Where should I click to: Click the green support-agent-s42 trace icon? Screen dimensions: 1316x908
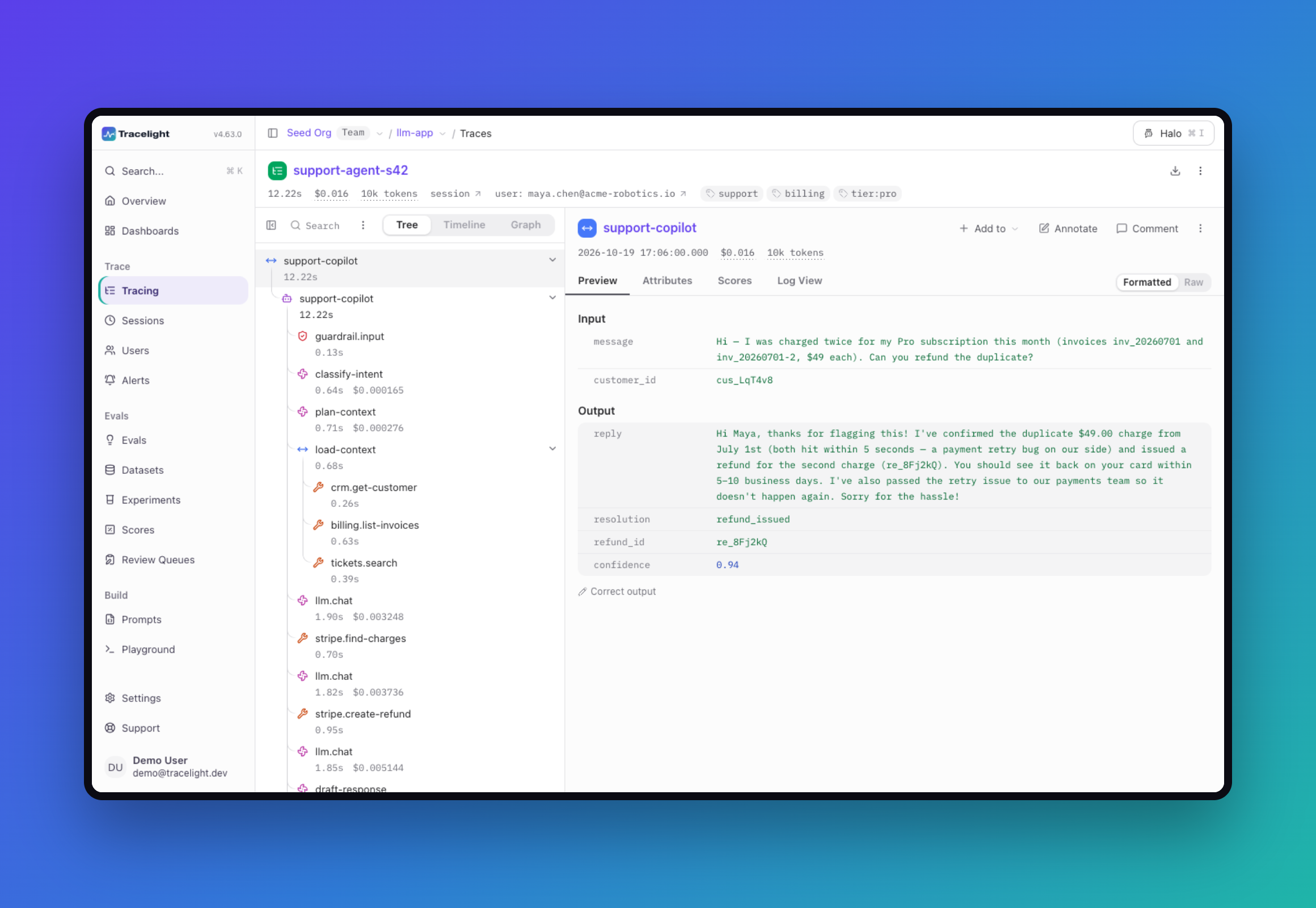click(277, 170)
